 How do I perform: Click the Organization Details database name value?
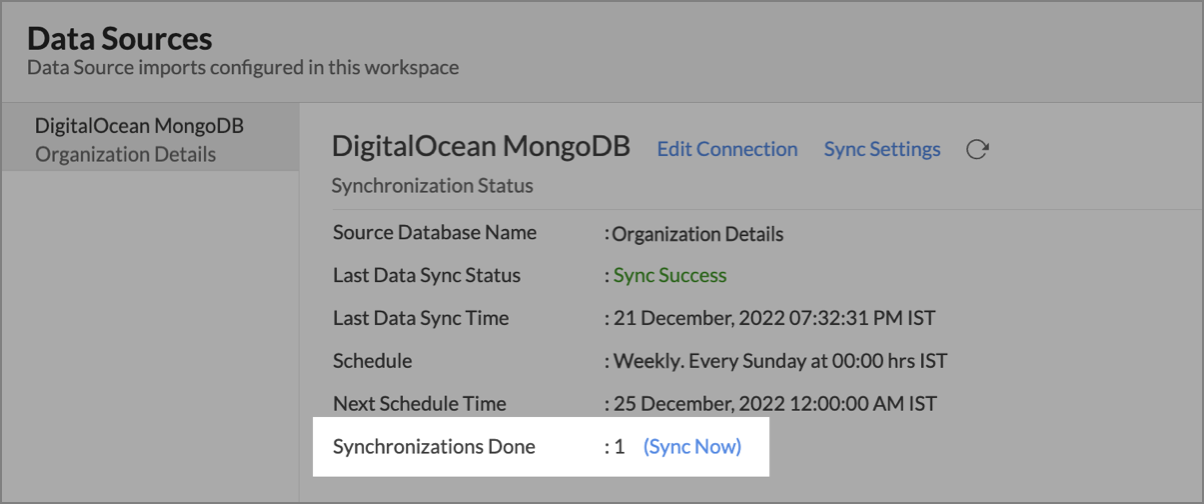pyautogui.click(x=697, y=234)
